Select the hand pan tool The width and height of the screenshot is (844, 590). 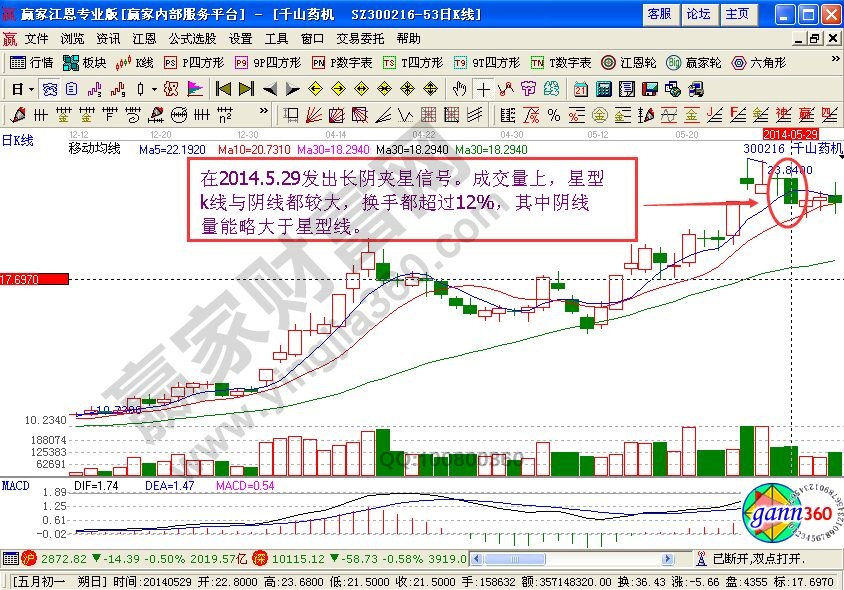[456, 89]
